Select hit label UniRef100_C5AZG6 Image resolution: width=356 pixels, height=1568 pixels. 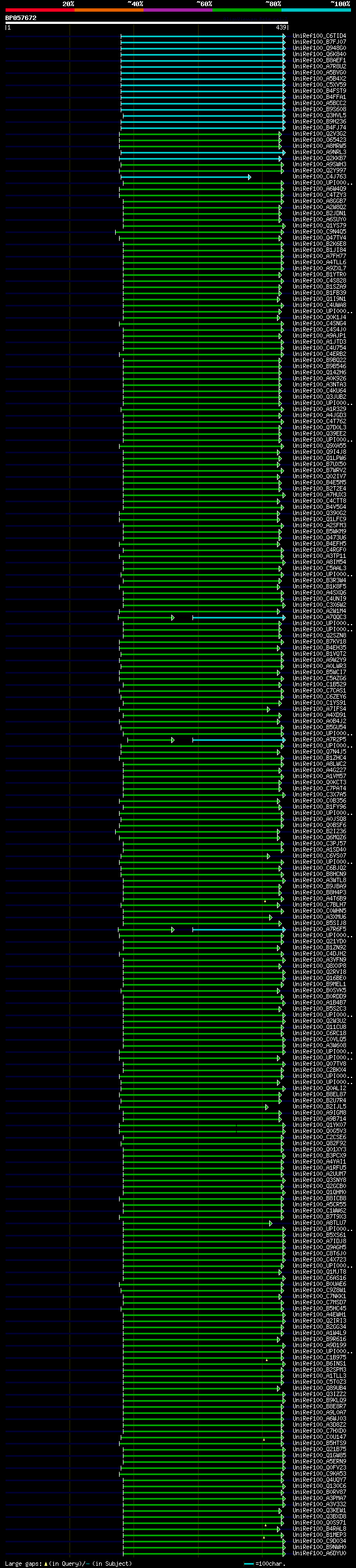point(319,678)
